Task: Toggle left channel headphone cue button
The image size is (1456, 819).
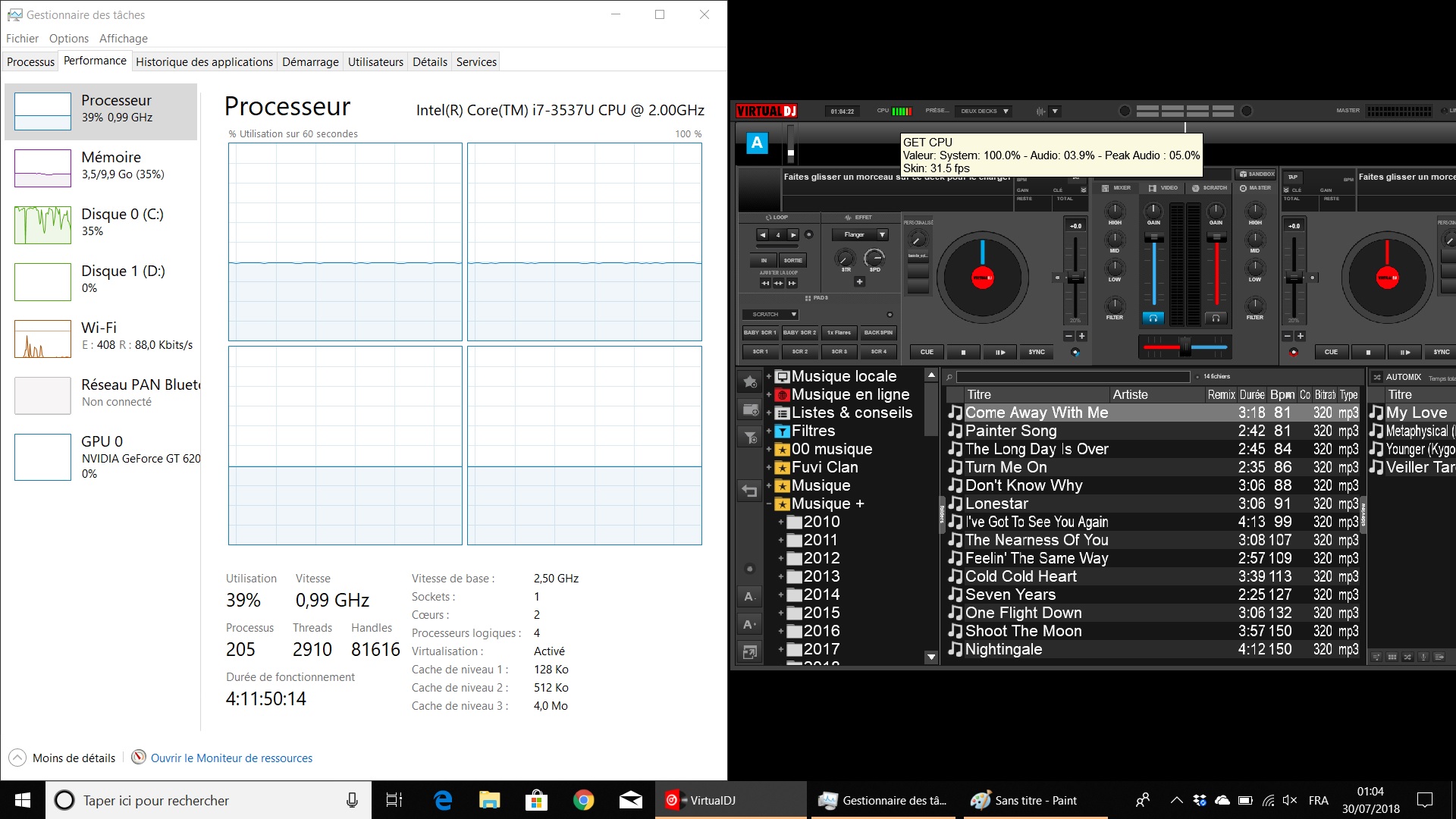Action: 1153,318
